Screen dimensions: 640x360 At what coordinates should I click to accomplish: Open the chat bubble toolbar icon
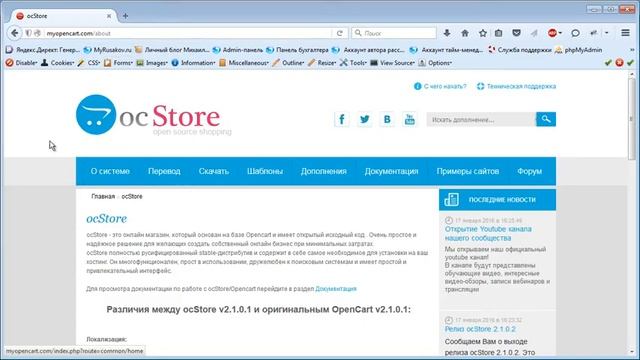point(576,33)
